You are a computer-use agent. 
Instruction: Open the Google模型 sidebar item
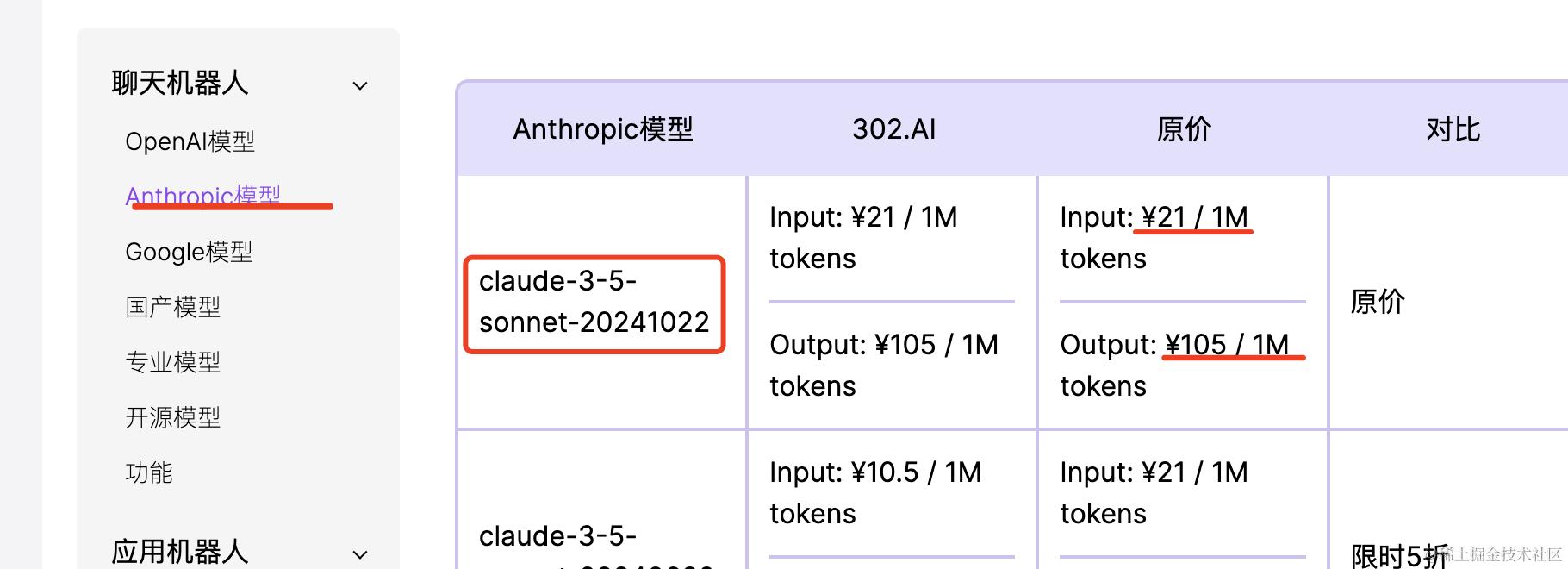click(x=189, y=252)
